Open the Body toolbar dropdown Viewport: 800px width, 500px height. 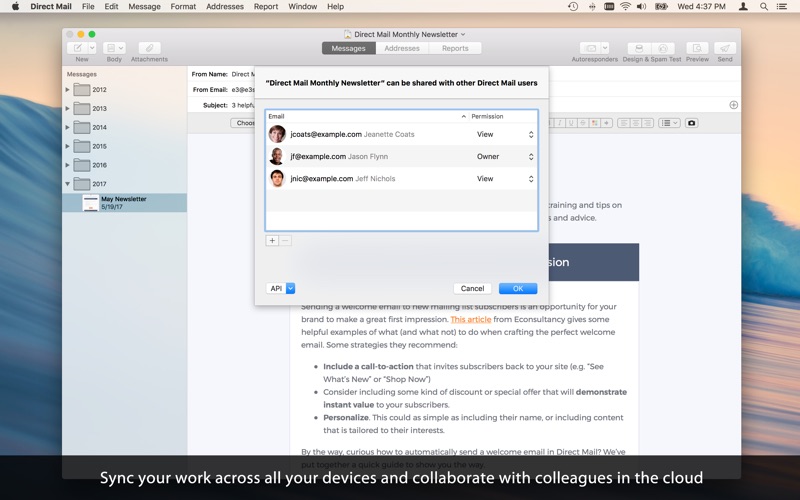click(114, 48)
